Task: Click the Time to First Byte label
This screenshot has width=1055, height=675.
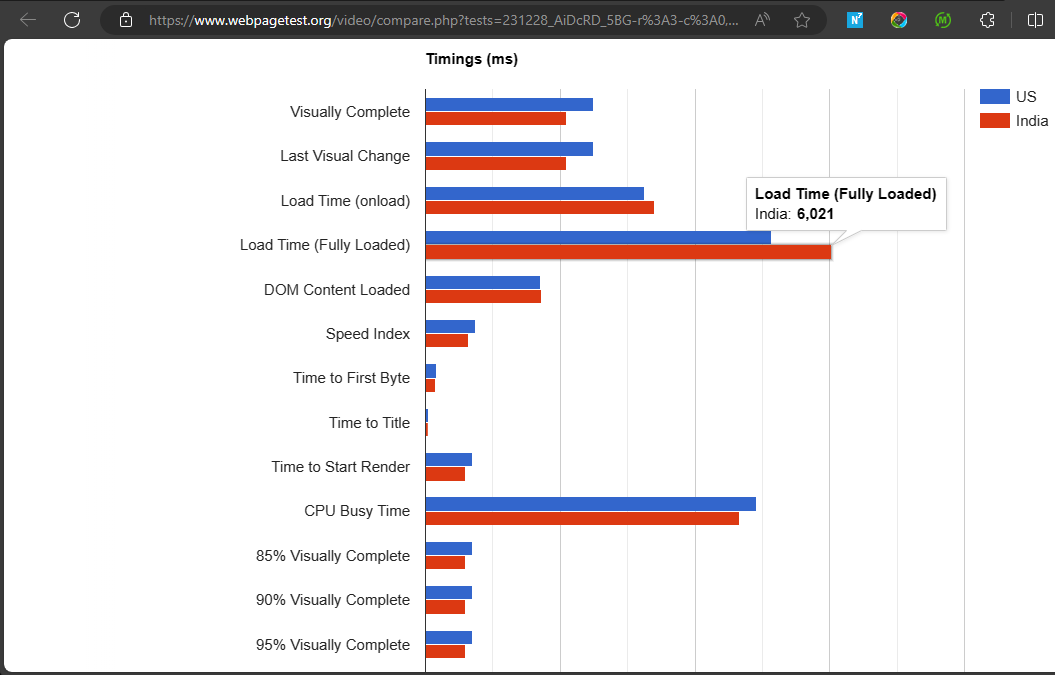Action: [x=353, y=378]
